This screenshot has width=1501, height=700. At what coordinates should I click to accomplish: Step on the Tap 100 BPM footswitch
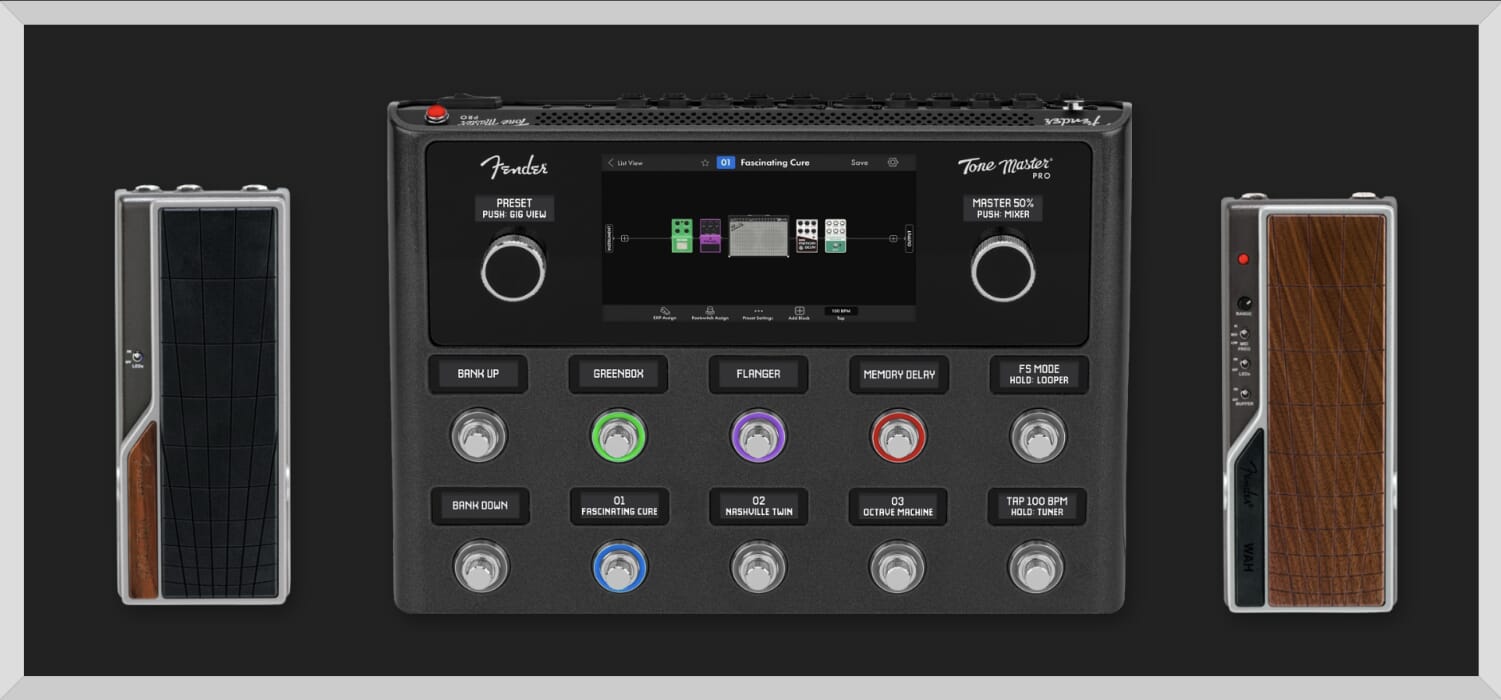coord(1037,567)
